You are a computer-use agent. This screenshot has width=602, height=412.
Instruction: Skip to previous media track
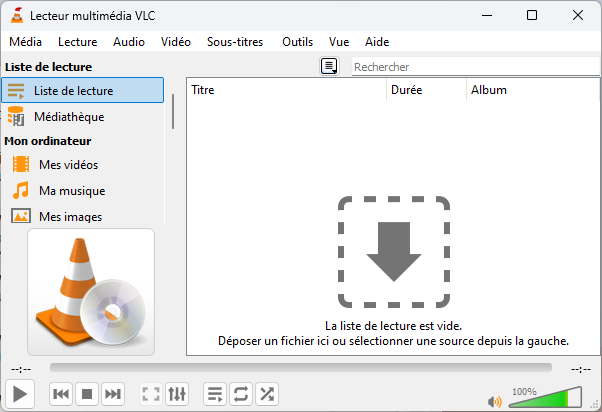[x=61, y=394]
